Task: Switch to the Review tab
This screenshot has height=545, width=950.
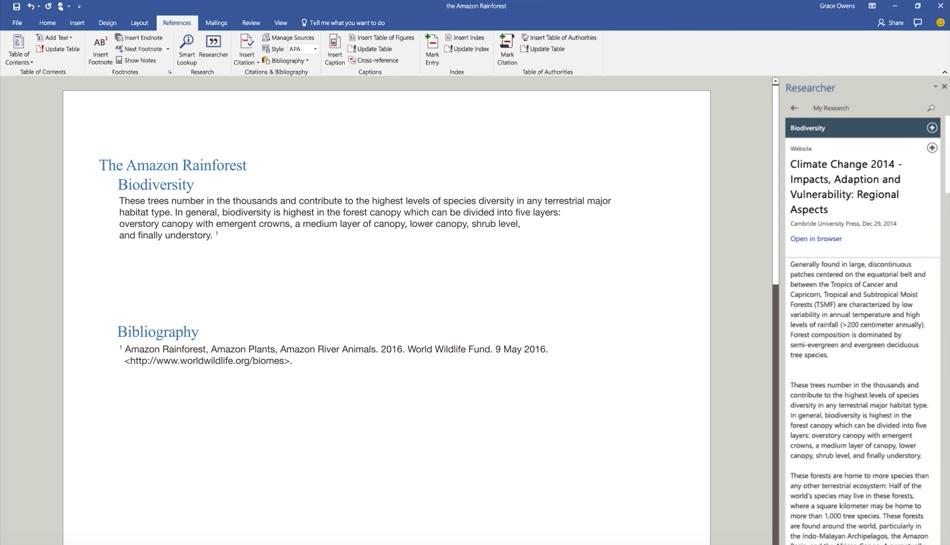Action: pyautogui.click(x=251, y=23)
